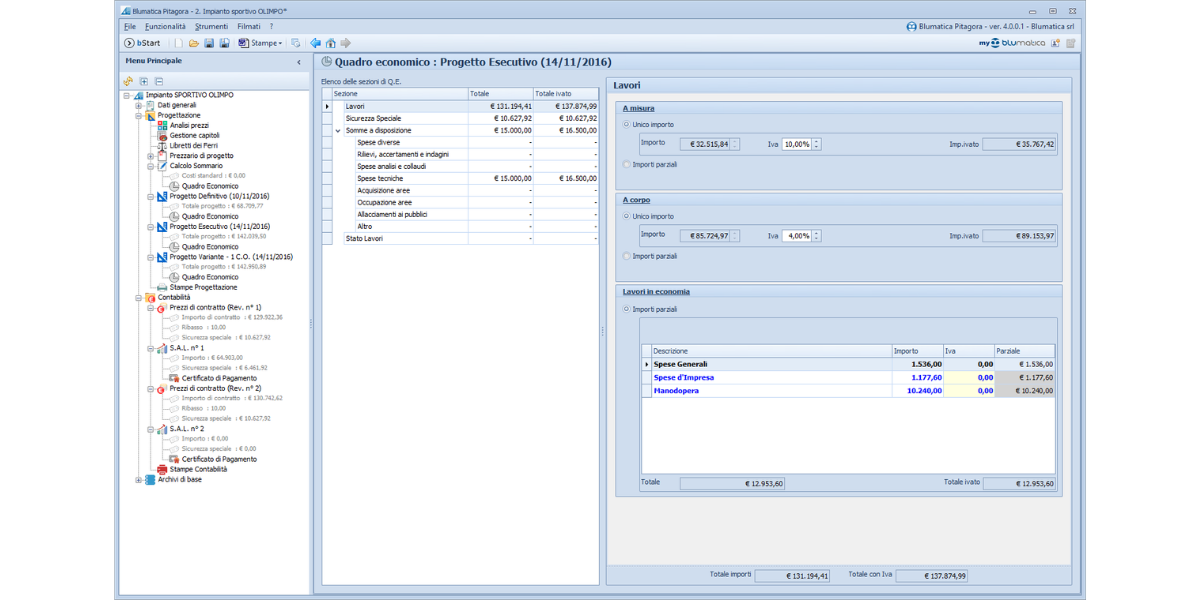The width and height of the screenshot is (1200, 600).
Task: Open Analisi prezzi from the tree
Action: point(188,125)
